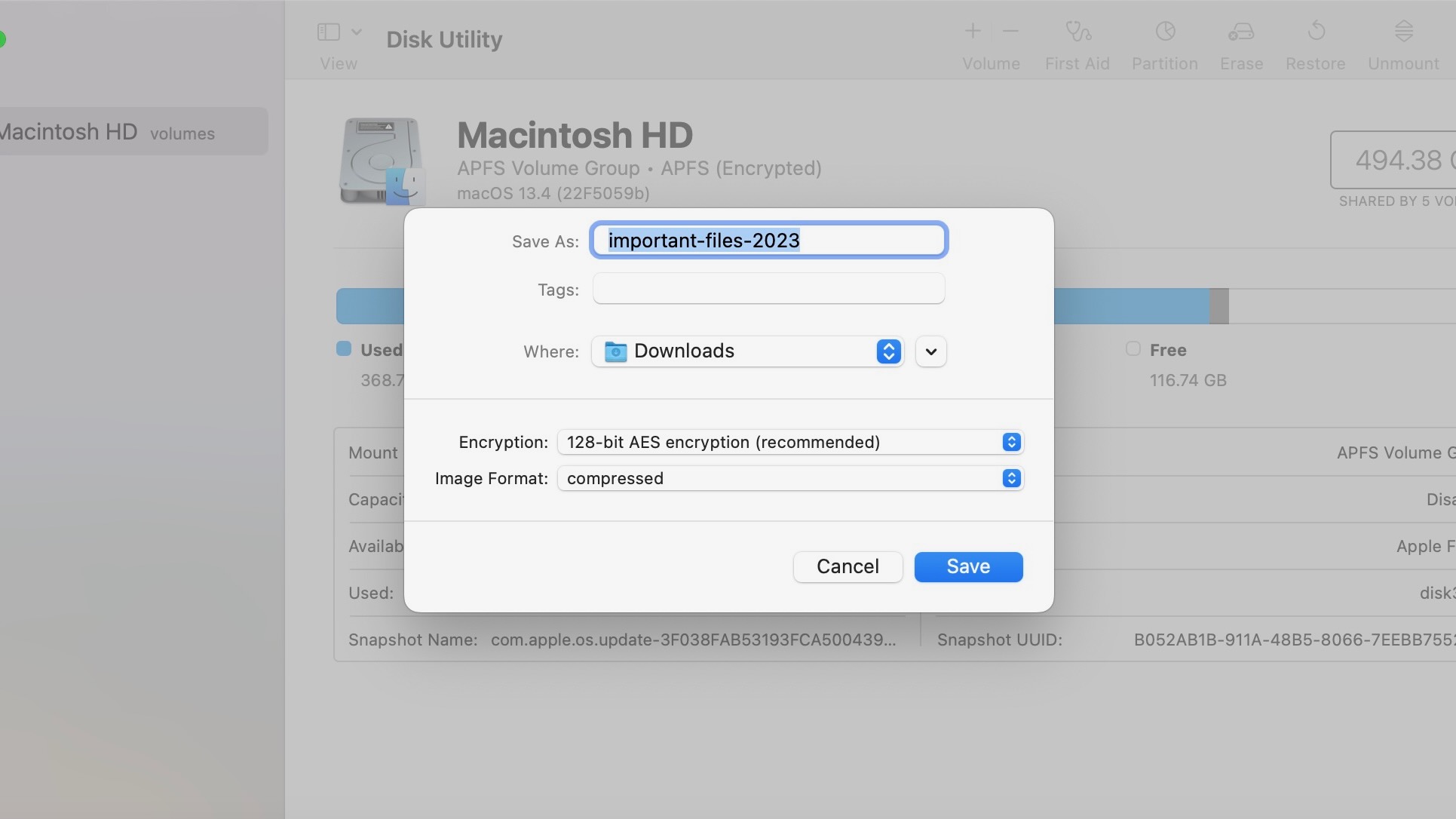1456x819 pixels.
Task: Click the Unmount toolbar icon
Action: [x=1404, y=31]
